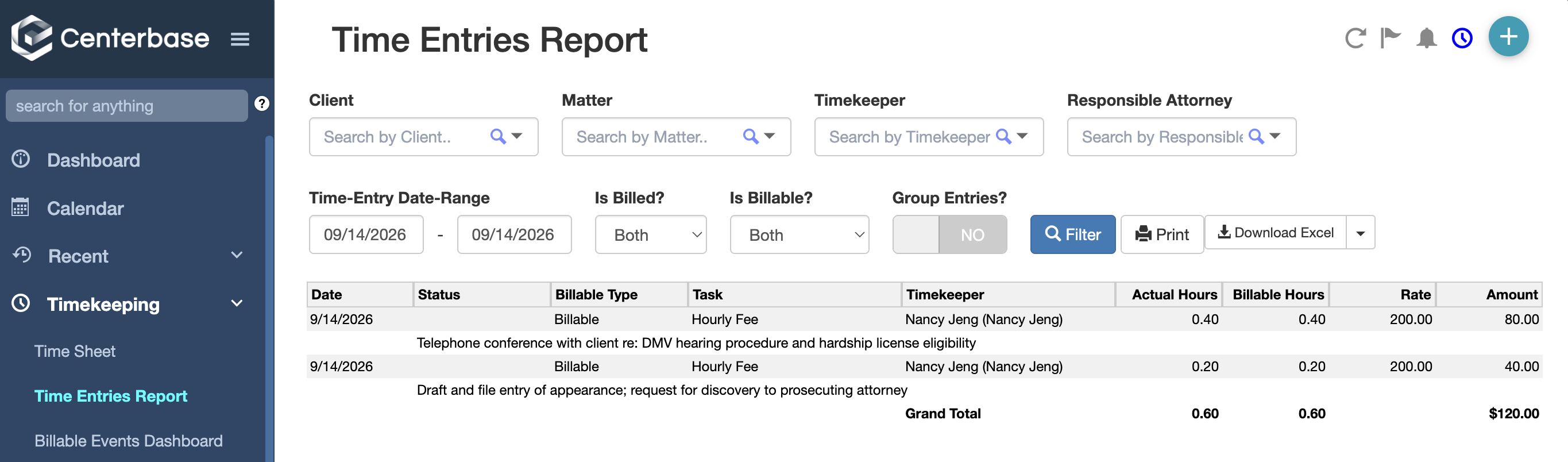This screenshot has height=462, width=1568.
Task: Open the Matter dropdown arrow
Action: point(770,136)
